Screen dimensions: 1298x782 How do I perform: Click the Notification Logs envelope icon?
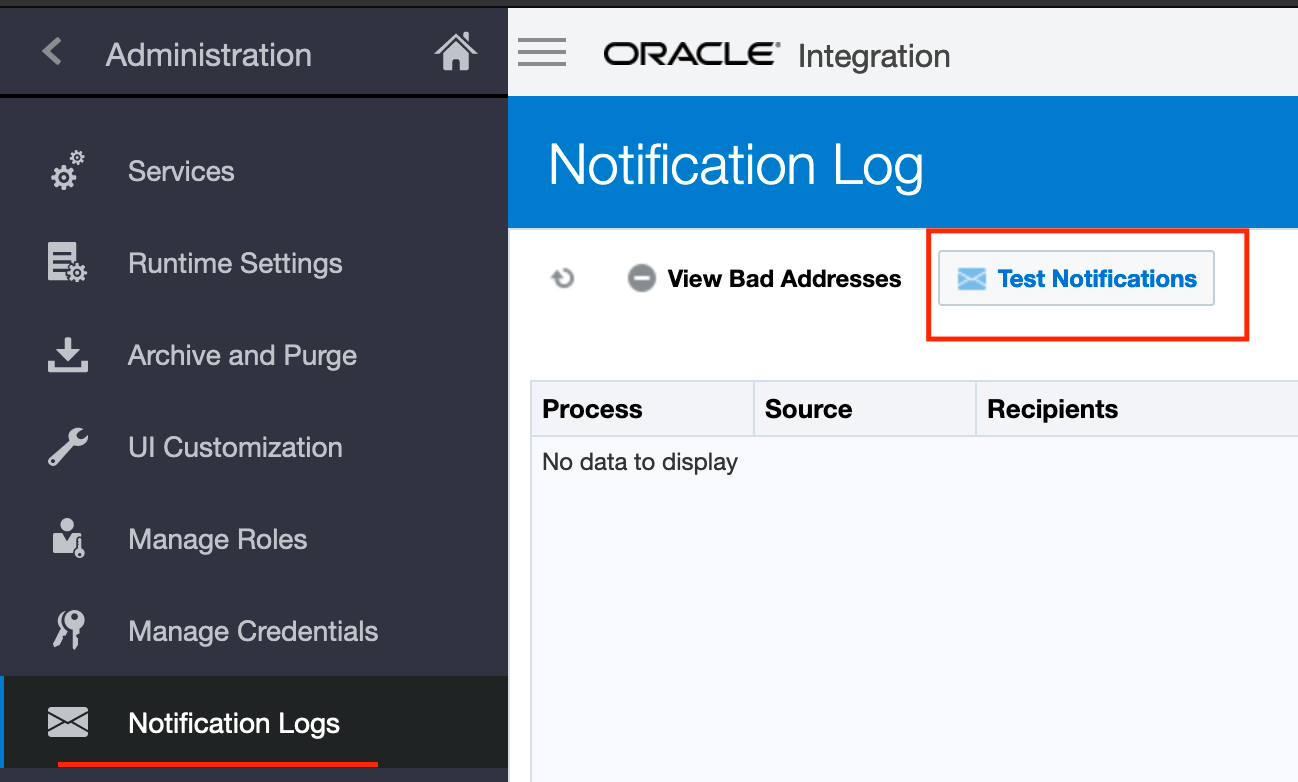[68, 723]
